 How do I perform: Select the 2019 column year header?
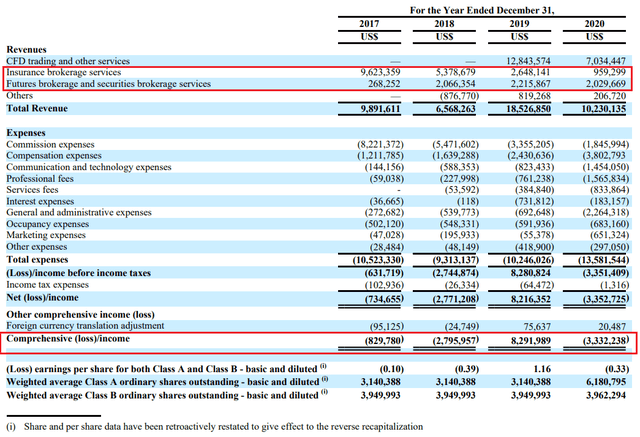519,24
